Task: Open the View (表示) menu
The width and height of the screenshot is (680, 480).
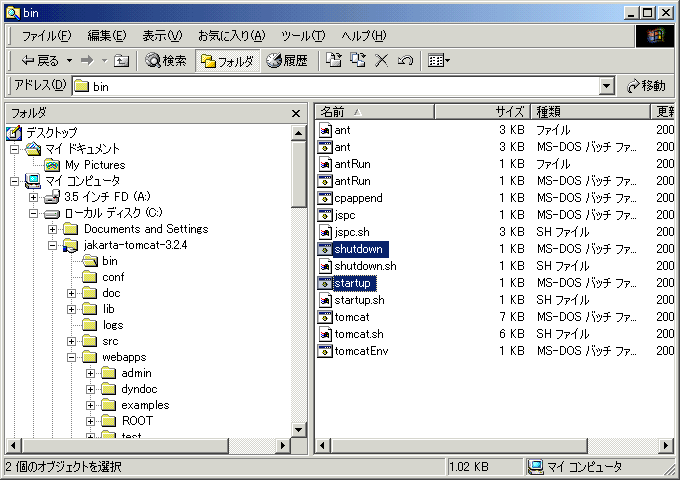Action: pos(162,36)
